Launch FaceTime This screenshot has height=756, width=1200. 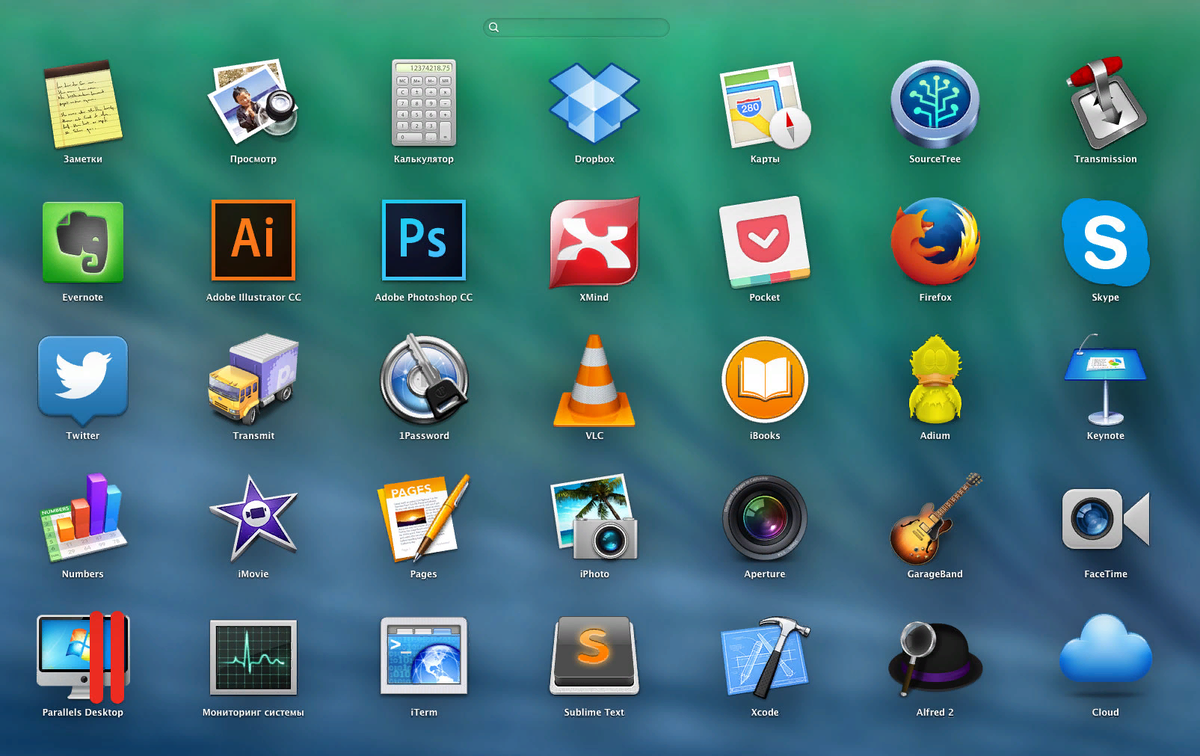[1105, 519]
